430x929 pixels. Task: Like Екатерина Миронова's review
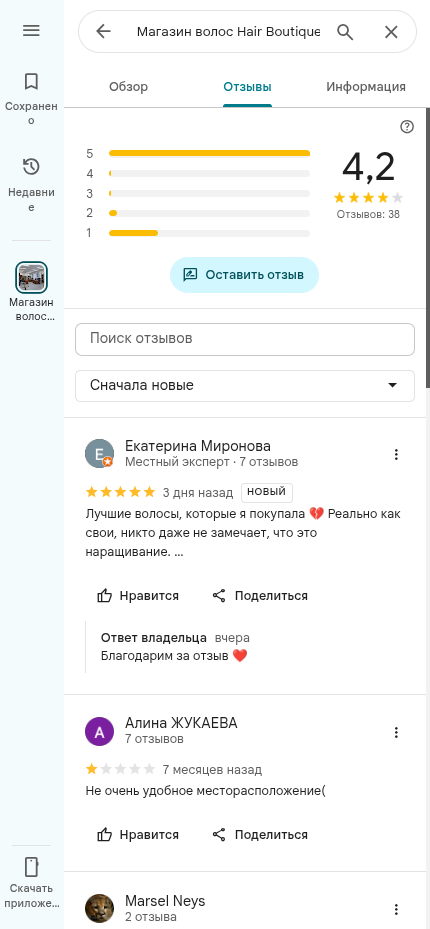coord(138,595)
